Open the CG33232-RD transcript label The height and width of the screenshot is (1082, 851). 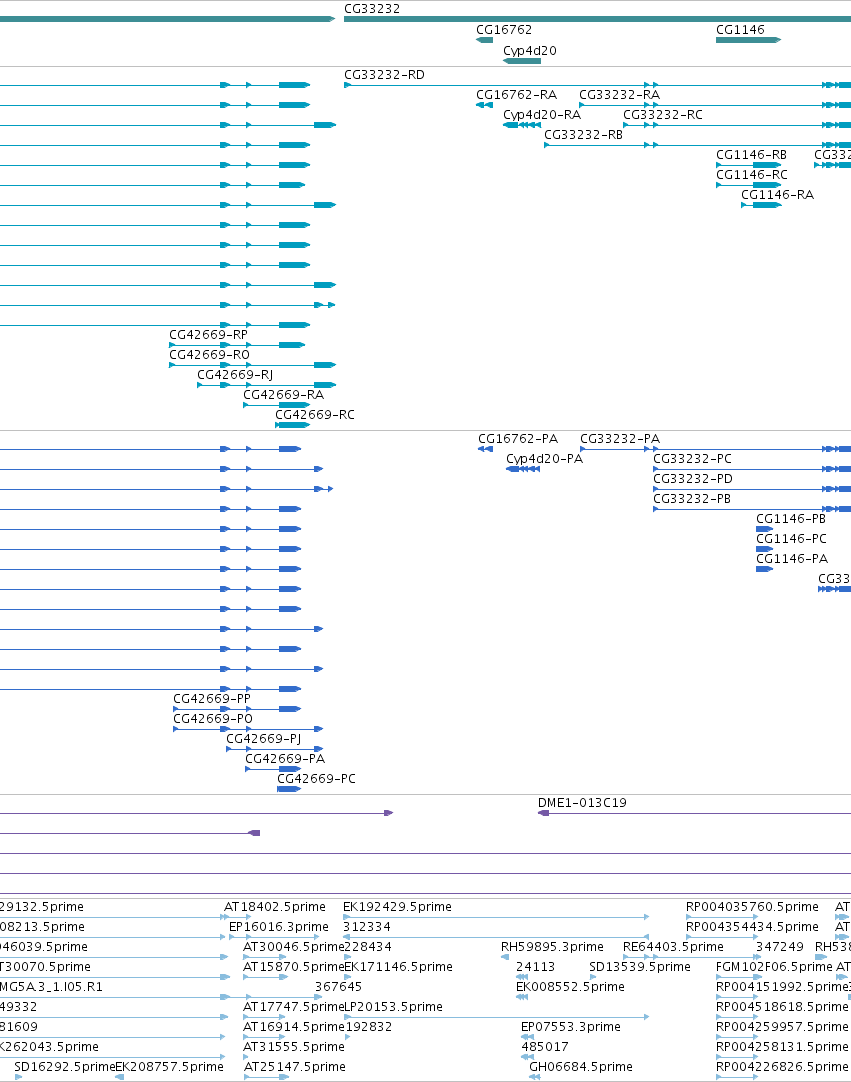[384, 75]
